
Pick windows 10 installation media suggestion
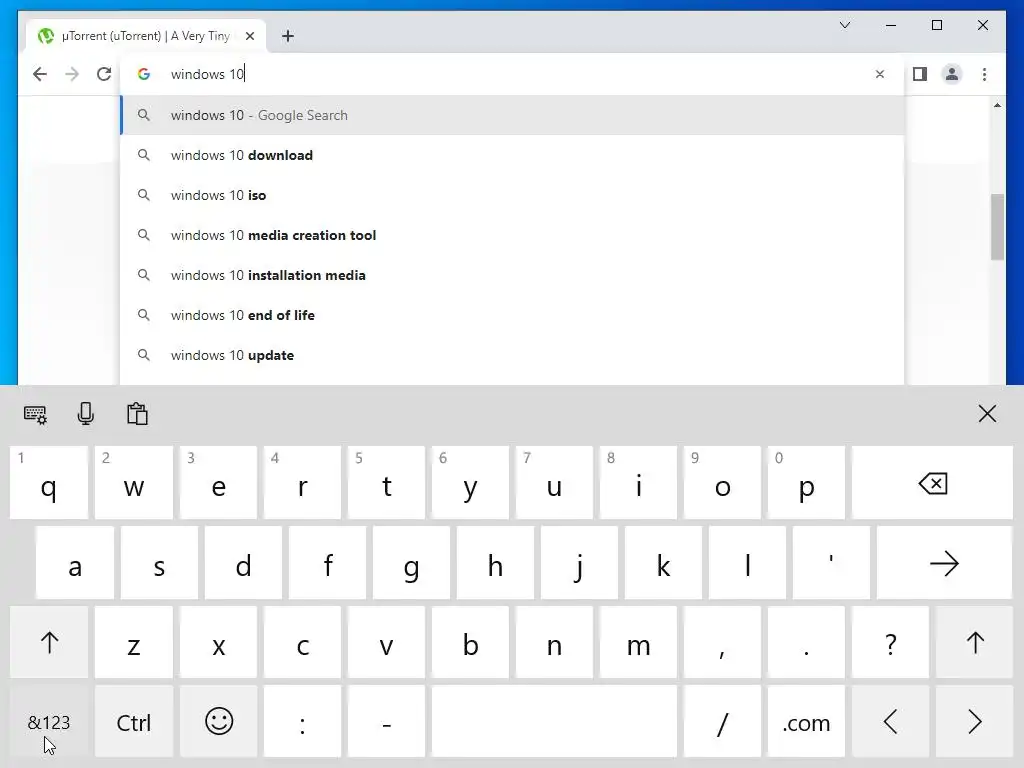click(x=513, y=275)
